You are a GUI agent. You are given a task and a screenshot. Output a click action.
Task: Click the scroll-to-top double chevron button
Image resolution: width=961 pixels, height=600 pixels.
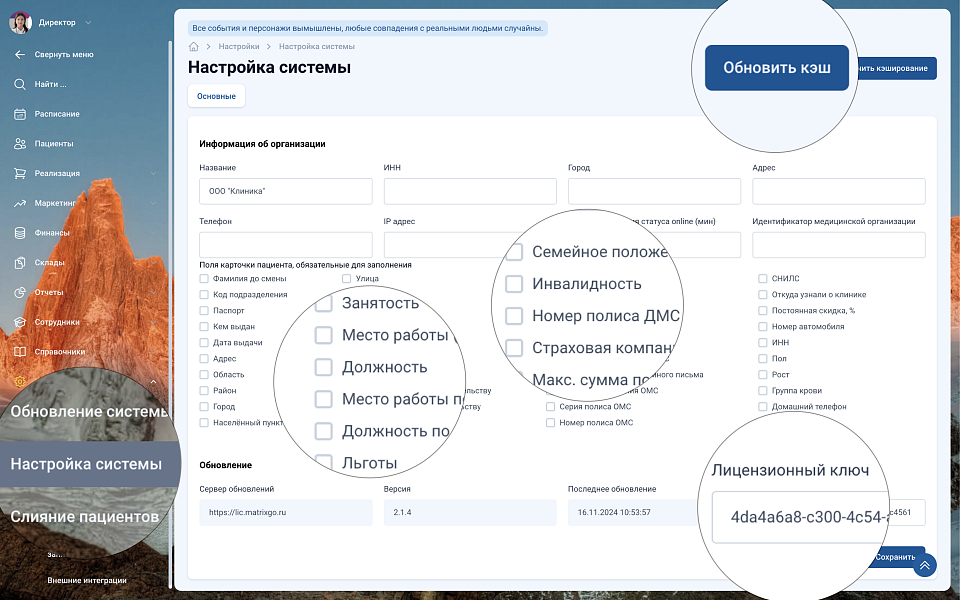(925, 565)
